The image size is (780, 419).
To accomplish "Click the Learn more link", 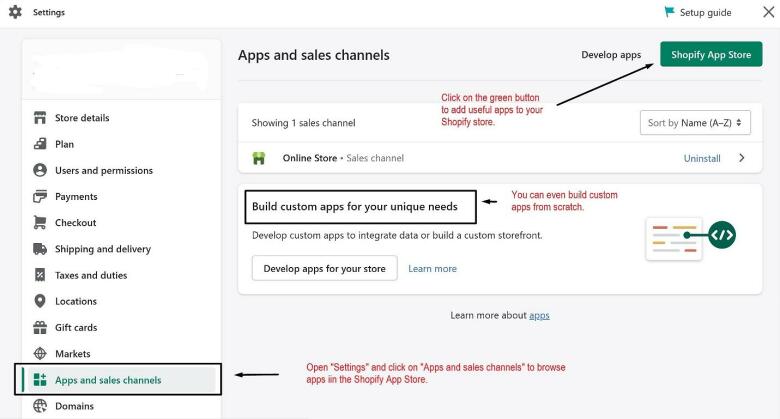I will 432,269.
